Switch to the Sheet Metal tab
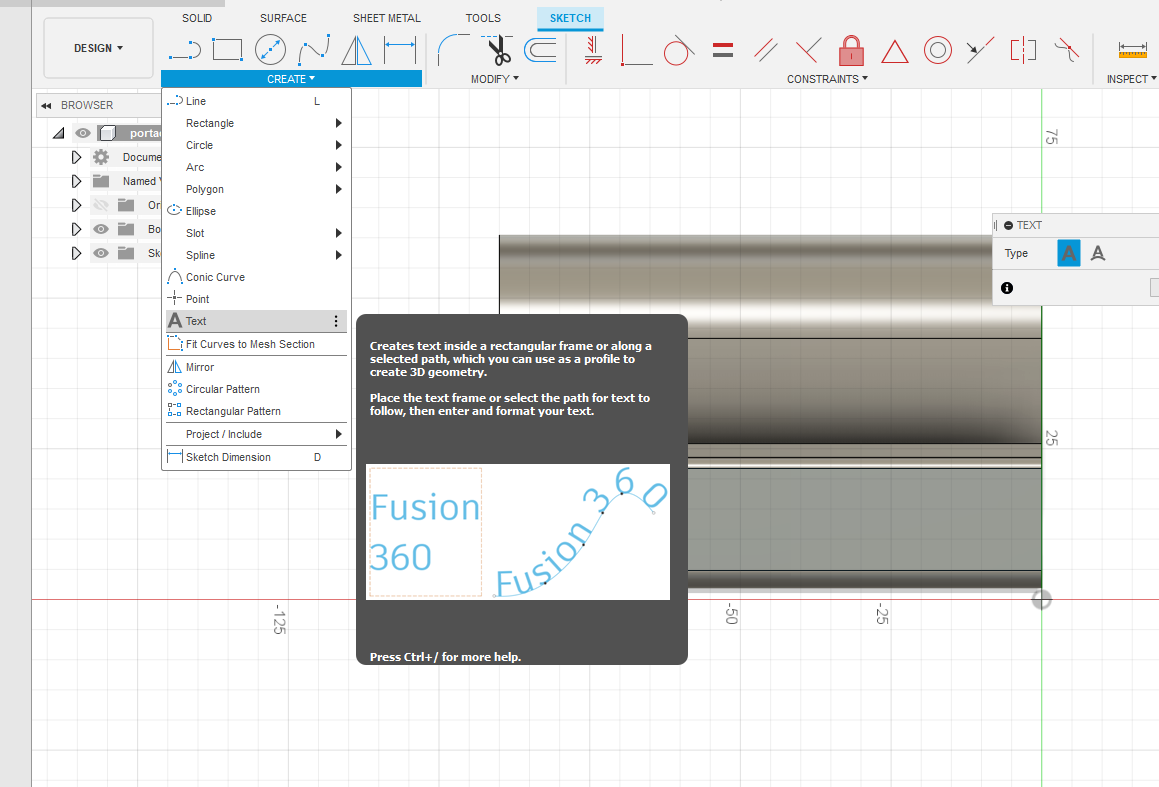Viewport: 1159px width, 787px height. pos(386,18)
